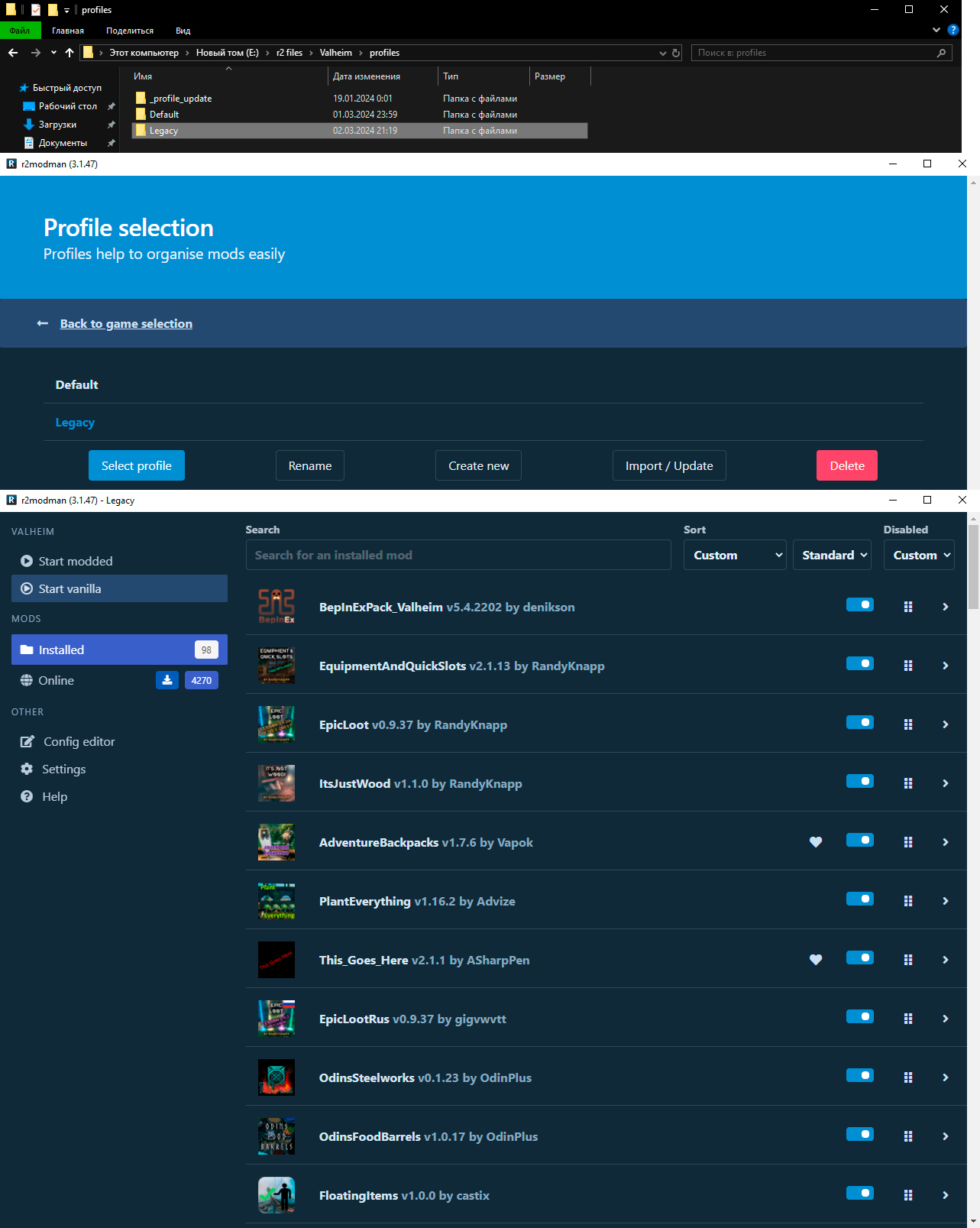Viewport: 980px width, 1228px height.
Task: Click the OdinsSteelworks mod icon
Action: point(277,1077)
